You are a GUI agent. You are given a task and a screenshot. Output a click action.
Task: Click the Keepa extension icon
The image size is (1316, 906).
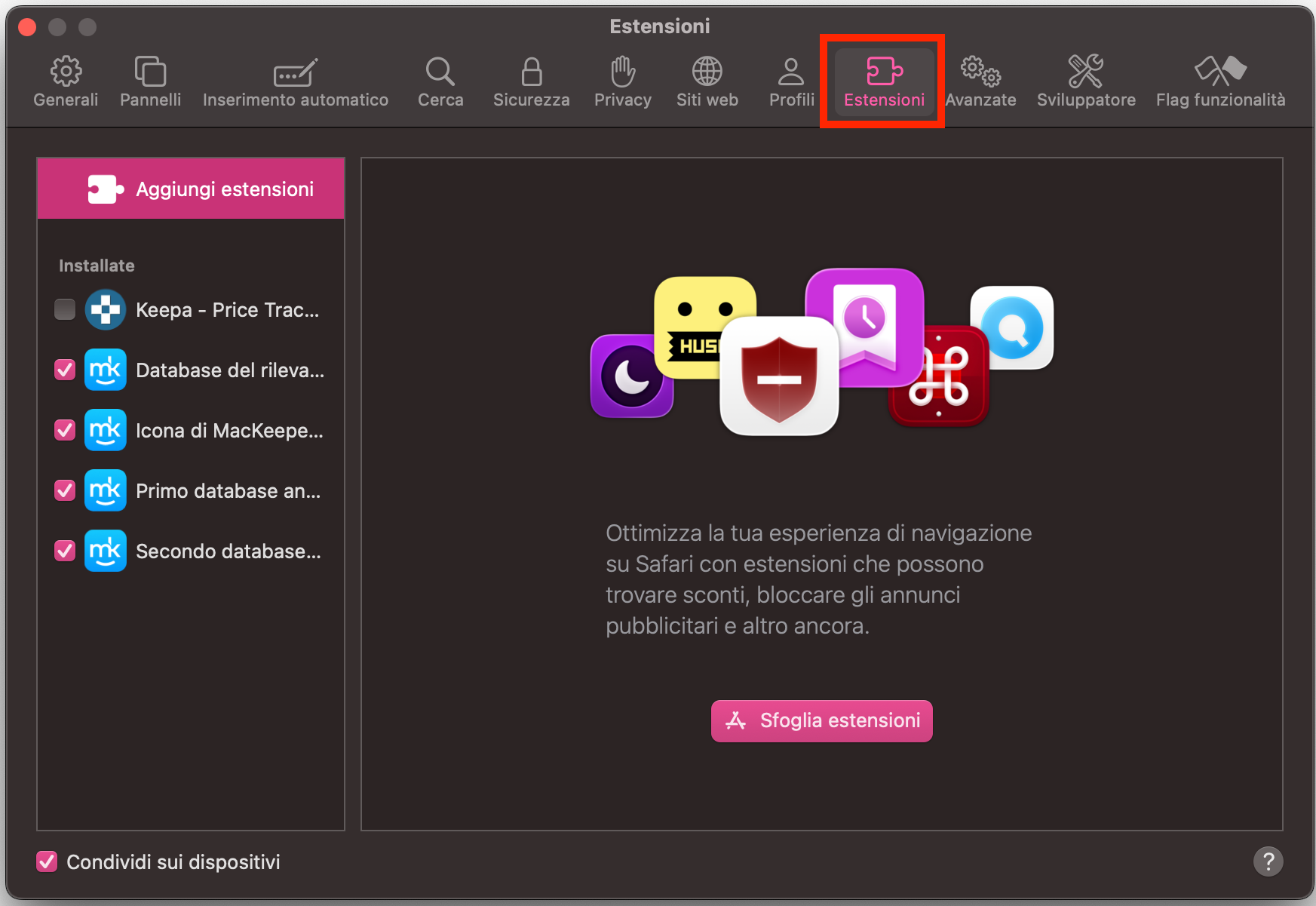point(106,310)
